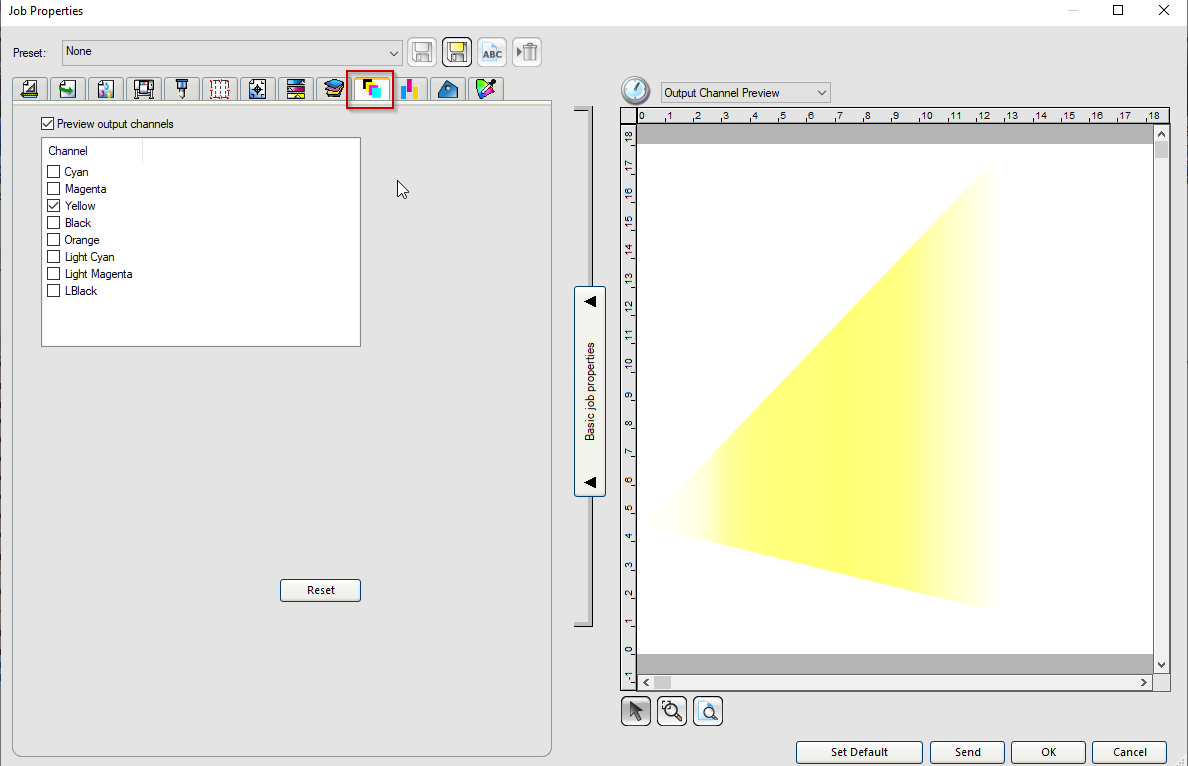The width and height of the screenshot is (1188, 766).
Task: Click the vertical scrollbar thumb in preview
Action: pos(1161,149)
